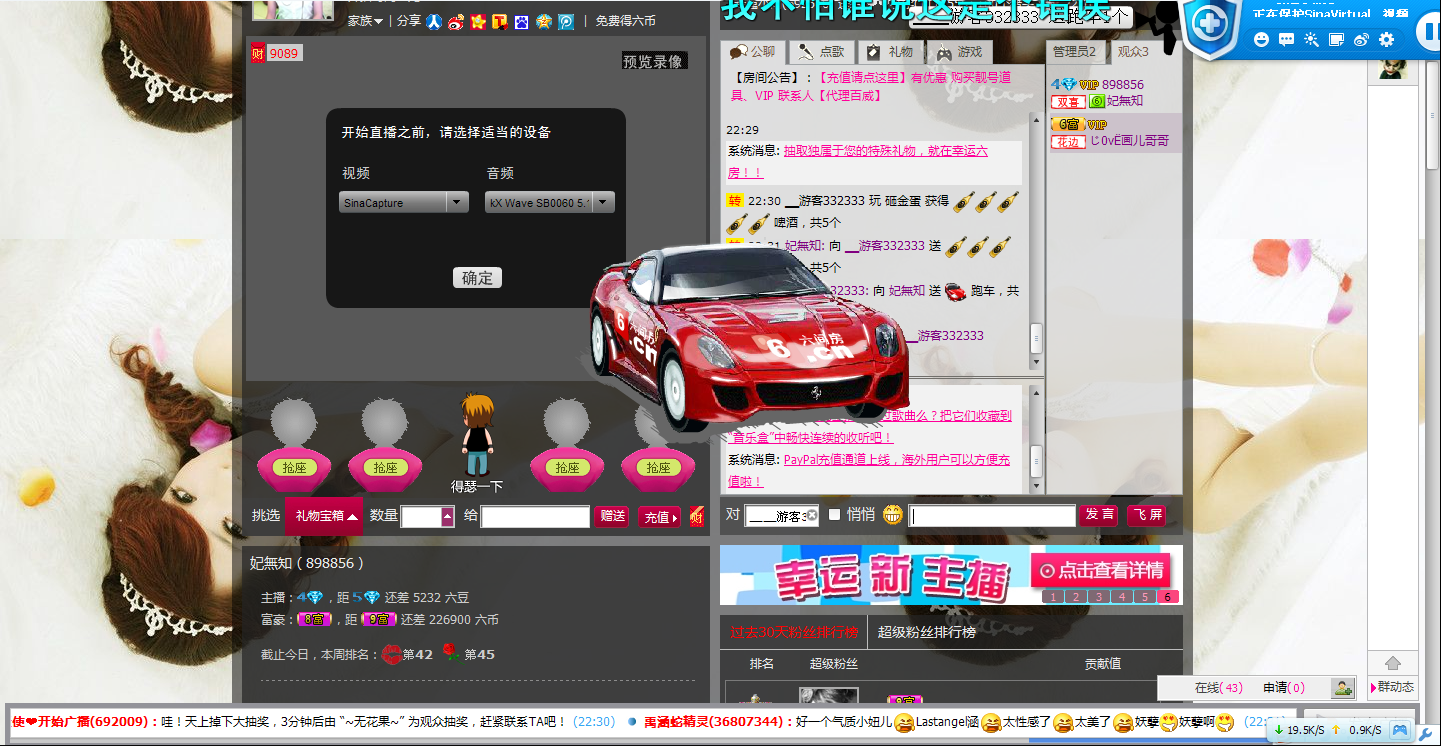Open the chat bubble in the protection toolbar
The height and width of the screenshot is (746, 1441).
pyautogui.click(x=1286, y=40)
